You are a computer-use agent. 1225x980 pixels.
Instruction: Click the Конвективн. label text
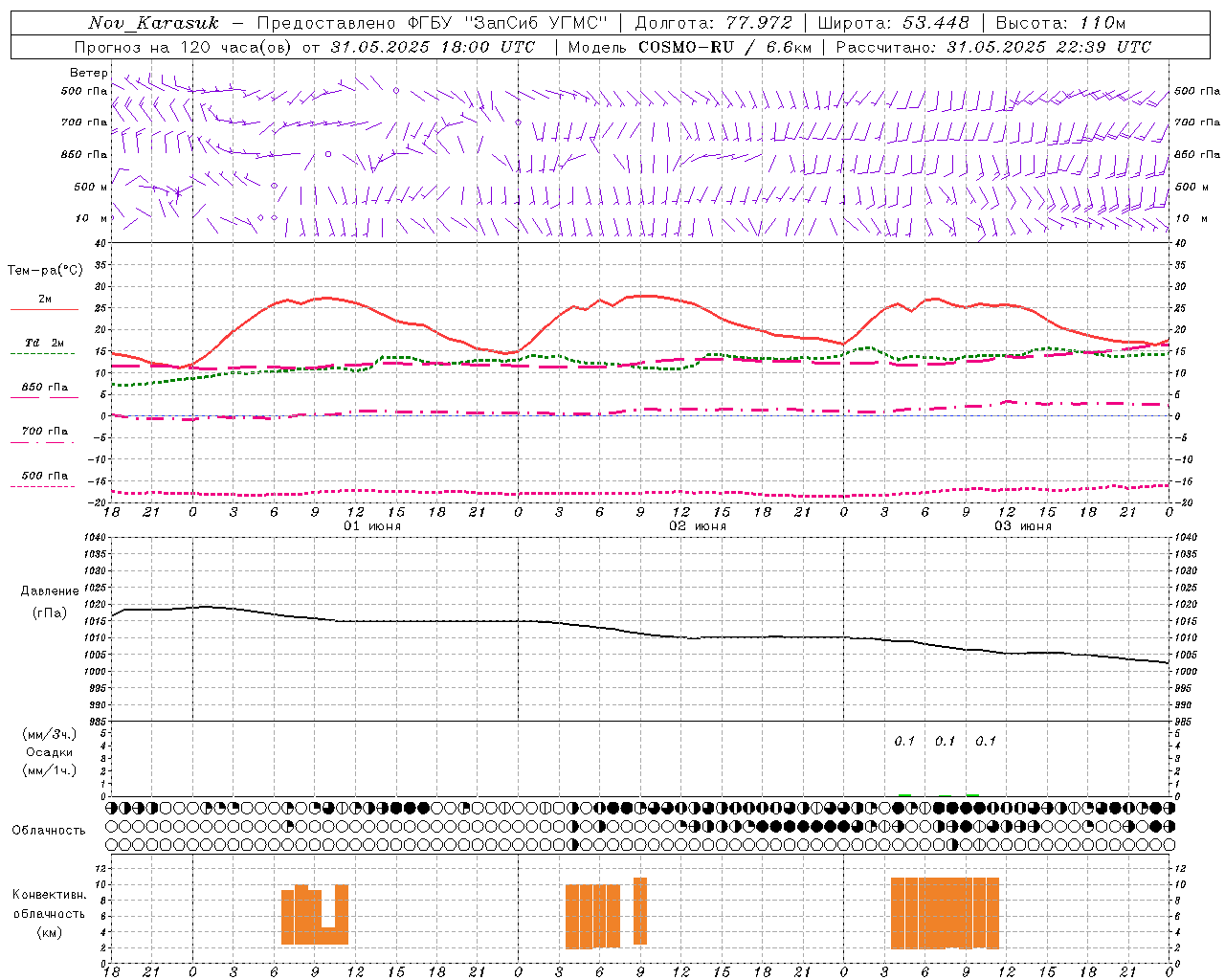[x=49, y=895]
